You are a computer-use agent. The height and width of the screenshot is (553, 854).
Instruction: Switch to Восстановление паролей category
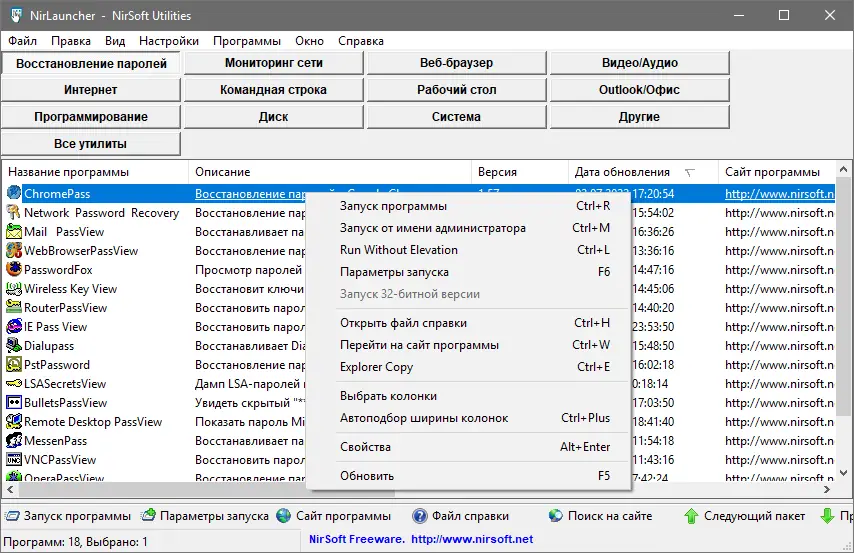click(91, 63)
